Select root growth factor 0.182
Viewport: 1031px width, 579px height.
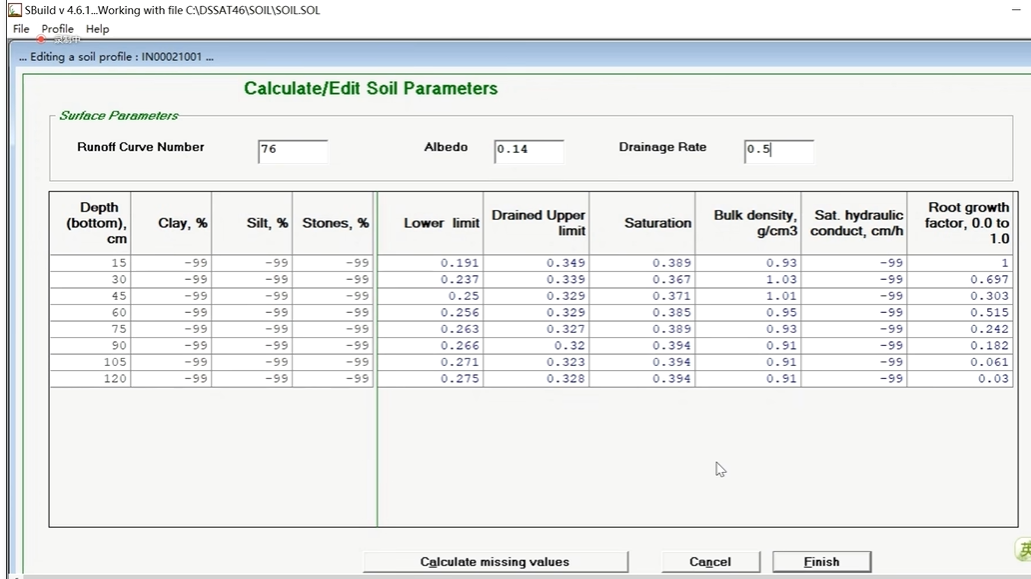tap(960, 345)
